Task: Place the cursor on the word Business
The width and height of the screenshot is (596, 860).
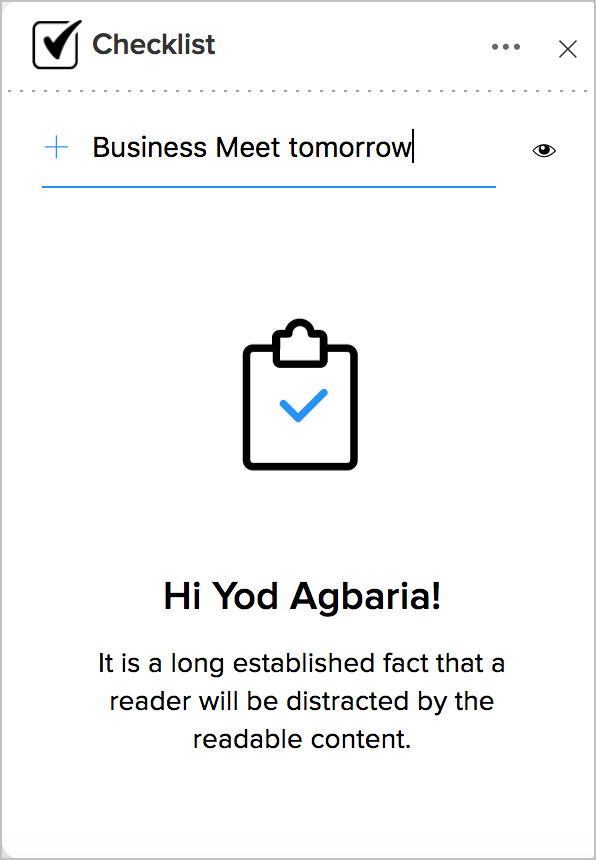Action: [x=150, y=148]
